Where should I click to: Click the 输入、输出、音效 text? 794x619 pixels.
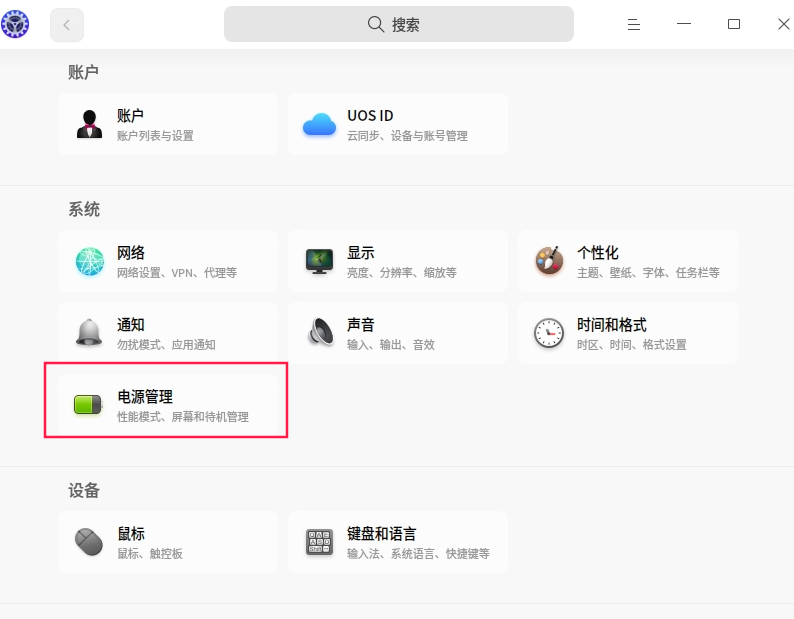[390, 345]
